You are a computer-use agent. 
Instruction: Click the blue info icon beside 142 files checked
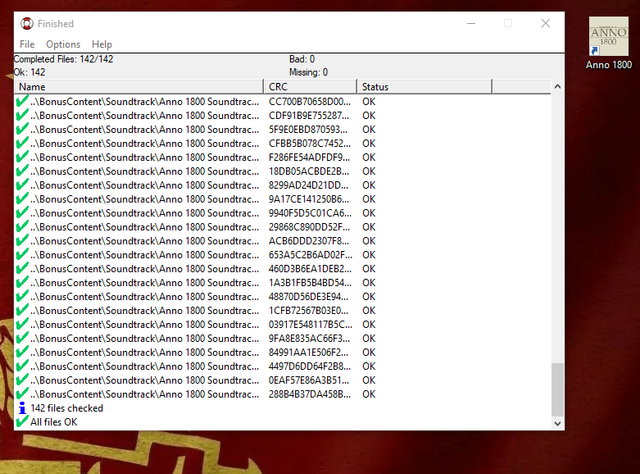point(22,408)
